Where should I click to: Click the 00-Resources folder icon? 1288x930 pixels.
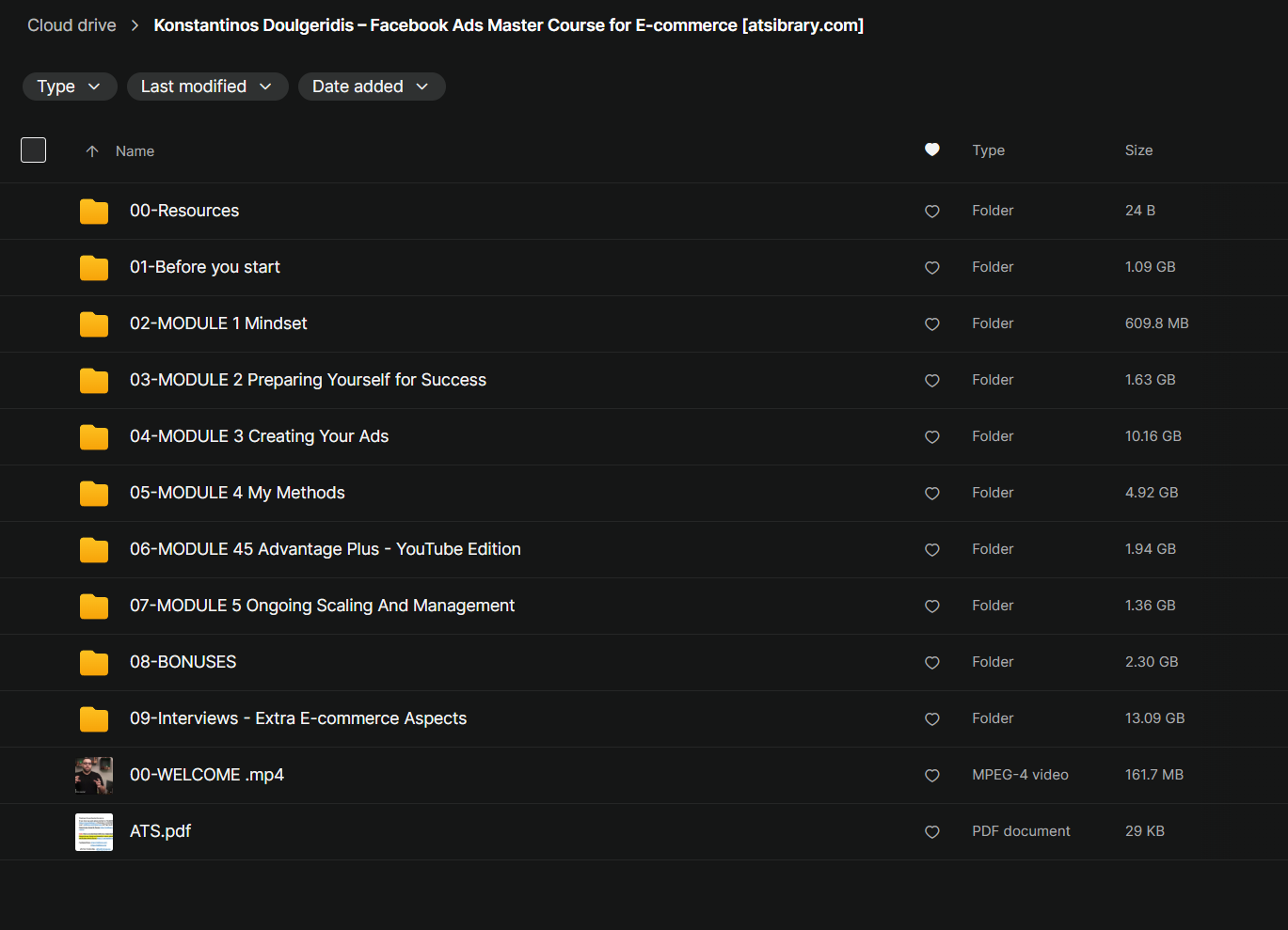click(x=94, y=212)
